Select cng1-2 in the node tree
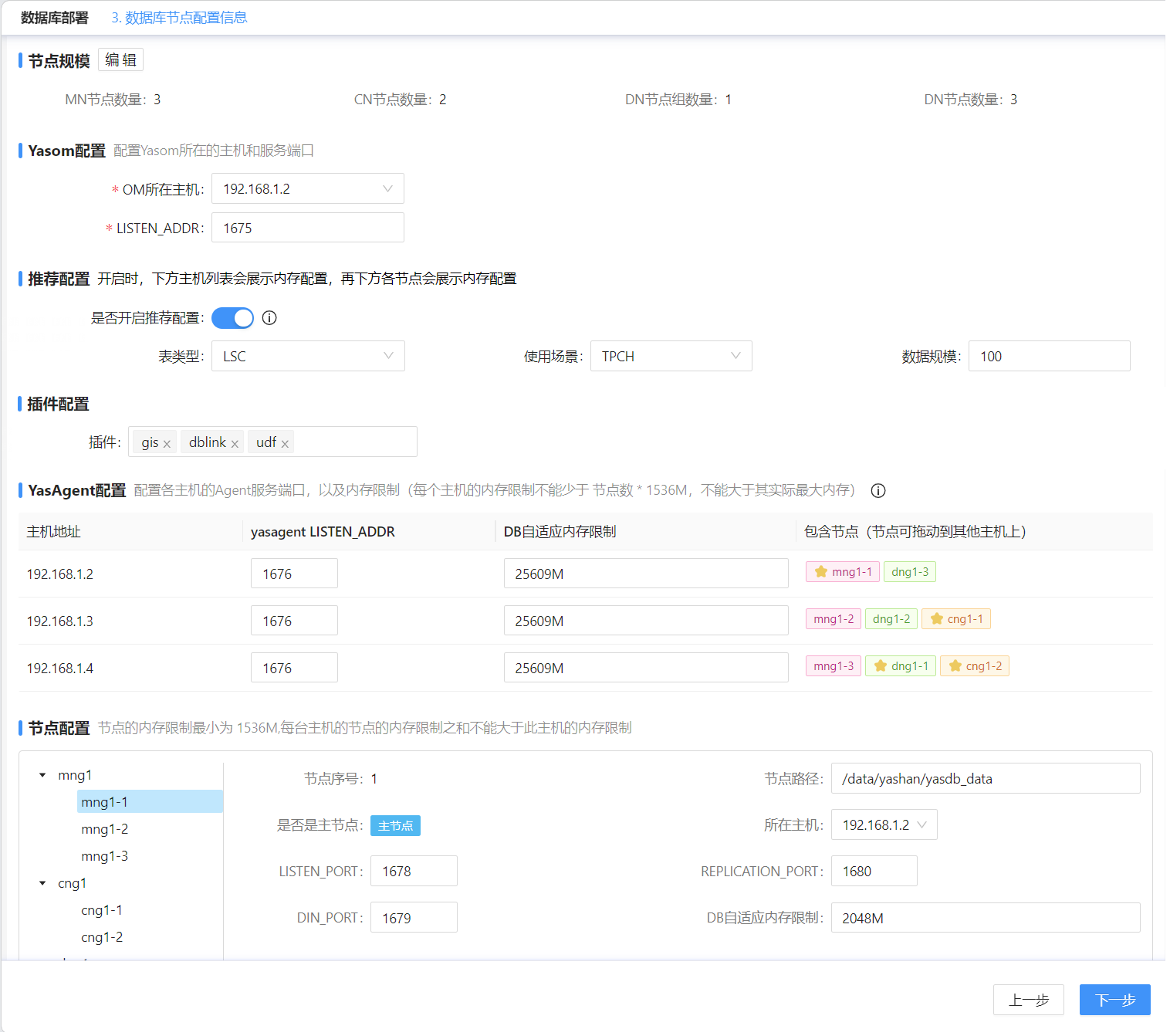 (102, 937)
